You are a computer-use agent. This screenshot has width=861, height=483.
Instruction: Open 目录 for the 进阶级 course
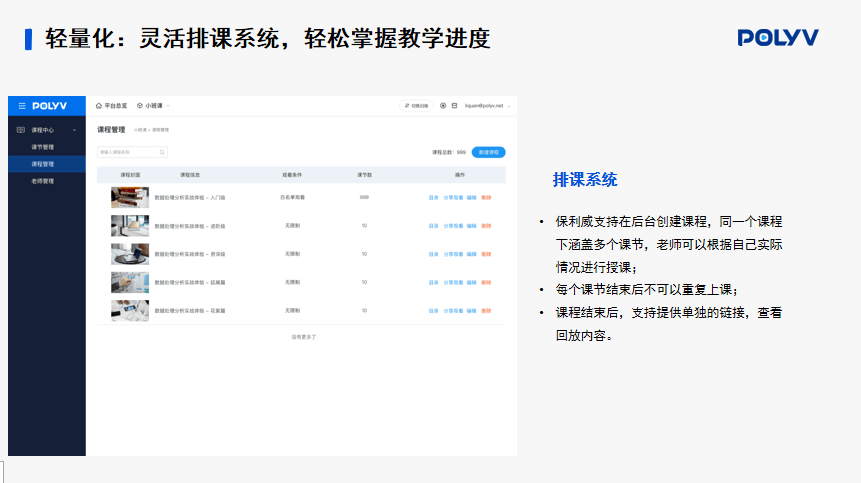coord(434,226)
